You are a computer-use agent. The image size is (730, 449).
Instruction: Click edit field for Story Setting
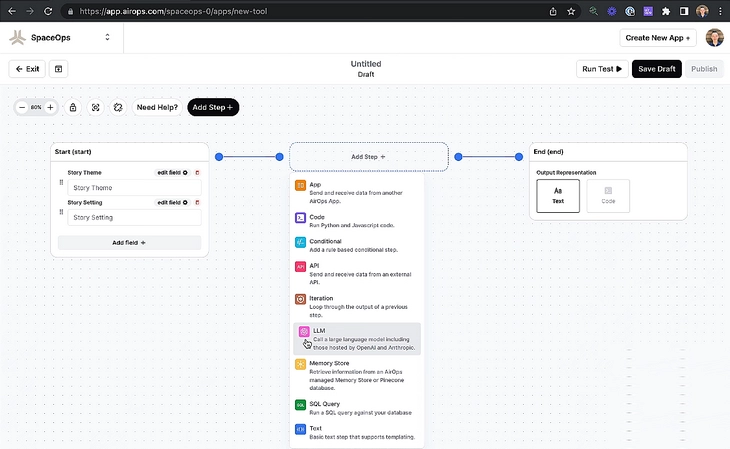click(172, 202)
